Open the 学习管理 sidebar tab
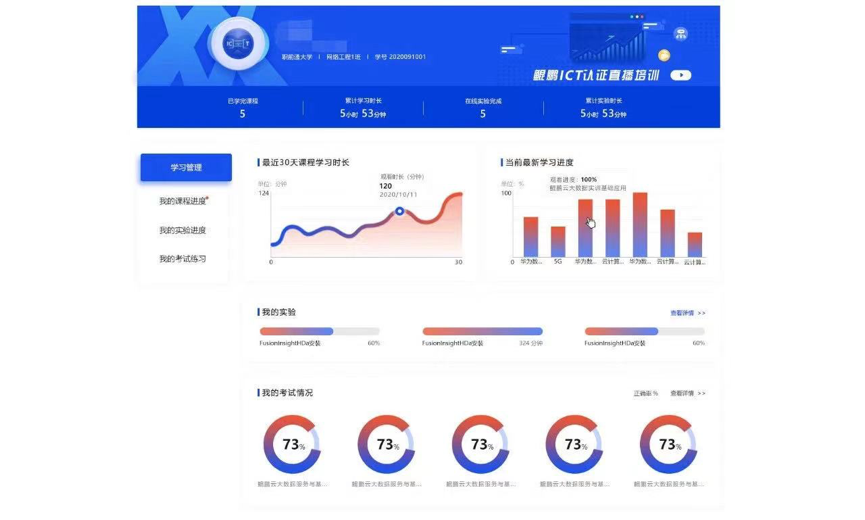This screenshot has width=865, height=520. point(186,167)
